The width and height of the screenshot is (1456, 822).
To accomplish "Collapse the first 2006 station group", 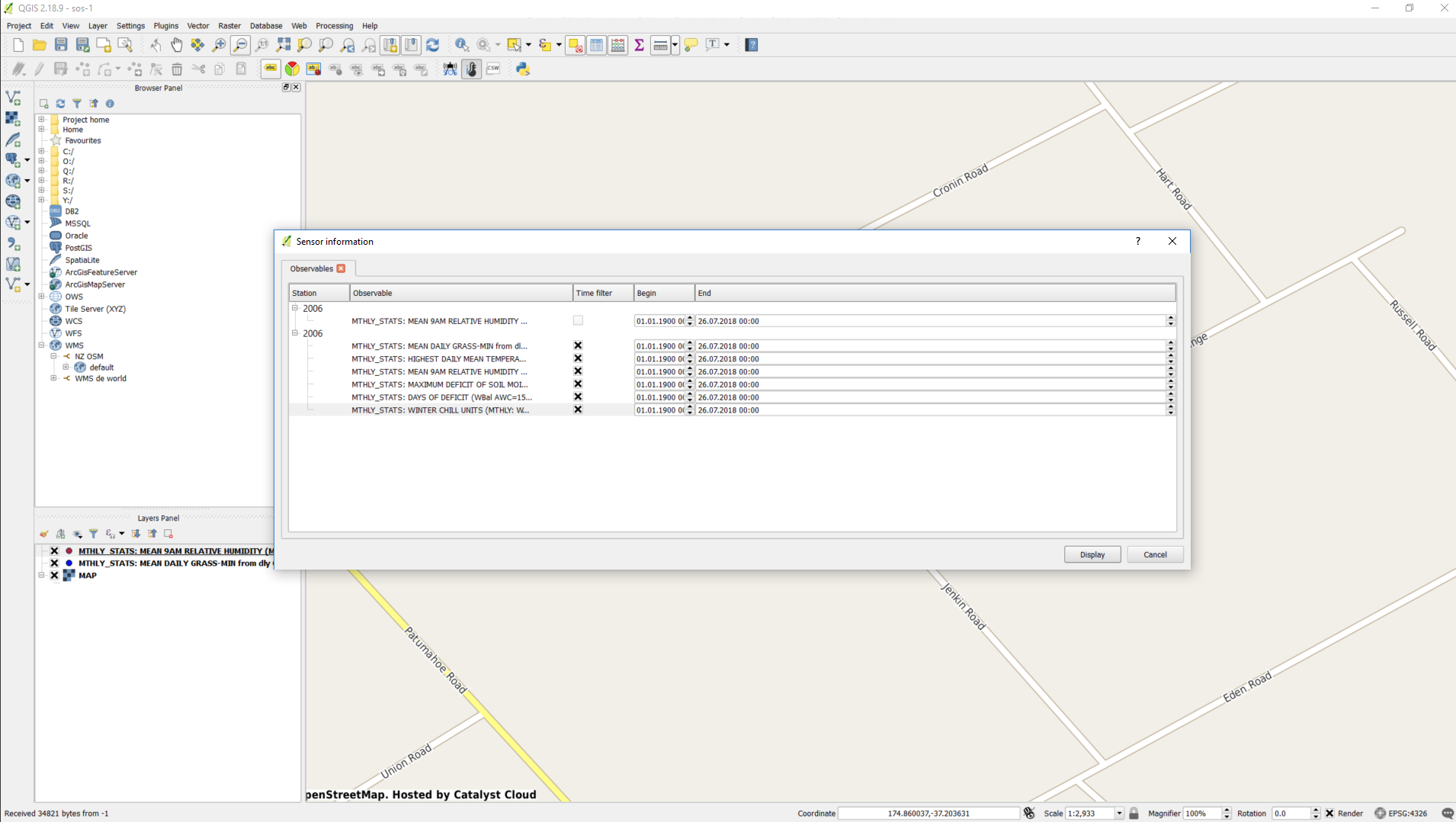I will pyautogui.click(x=295, y=308).
